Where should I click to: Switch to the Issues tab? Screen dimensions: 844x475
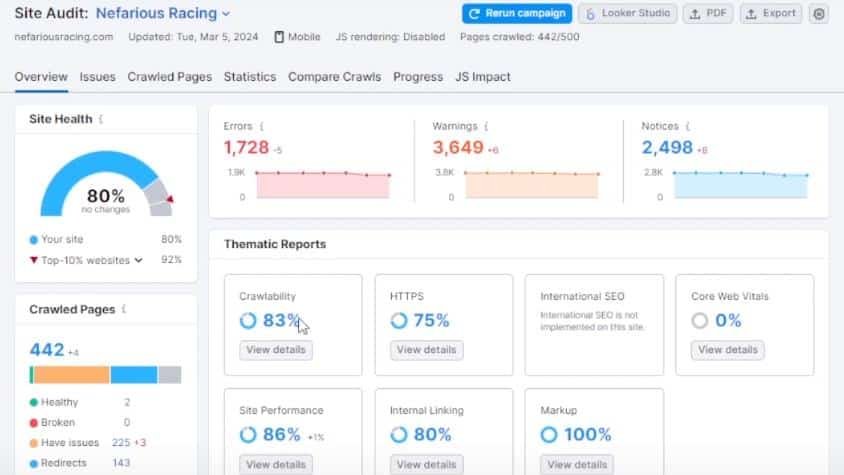pos(97,77)
